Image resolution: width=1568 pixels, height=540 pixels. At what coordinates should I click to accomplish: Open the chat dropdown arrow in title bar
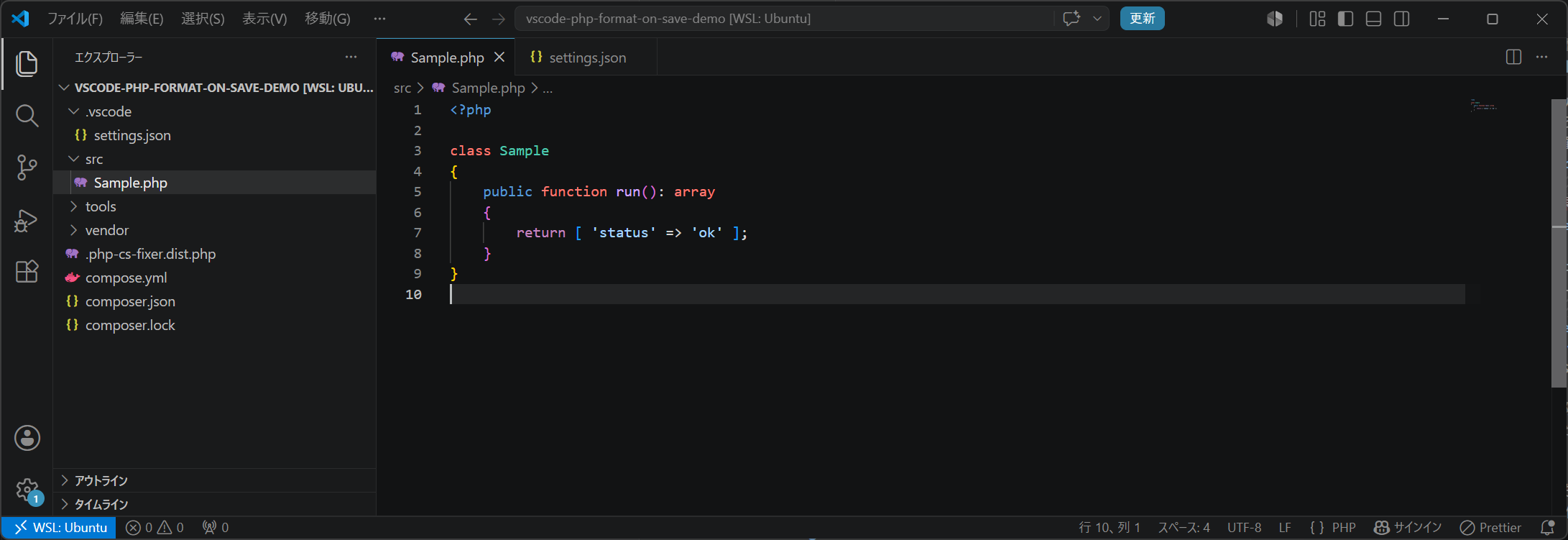click(x=1097, y=19)
